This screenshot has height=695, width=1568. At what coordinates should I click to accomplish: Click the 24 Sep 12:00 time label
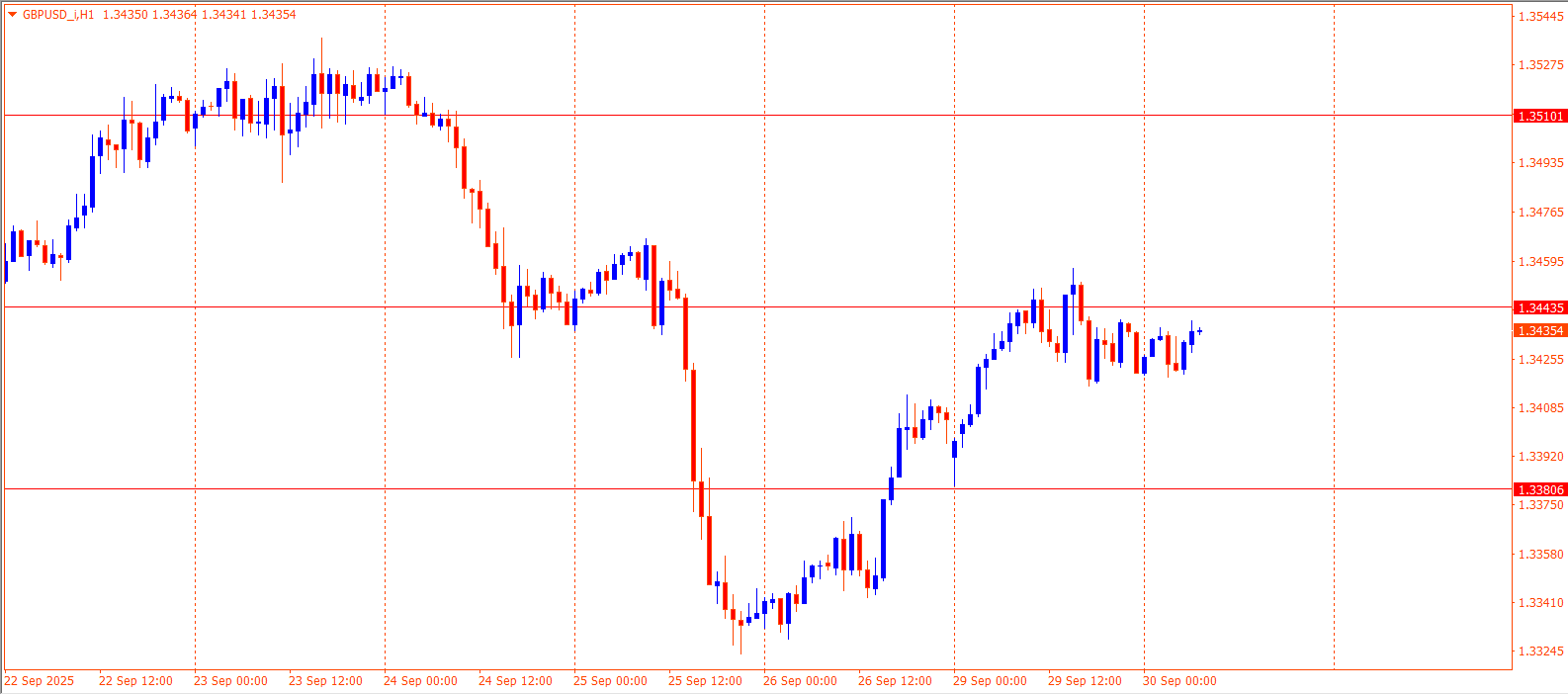coord(515,681)
